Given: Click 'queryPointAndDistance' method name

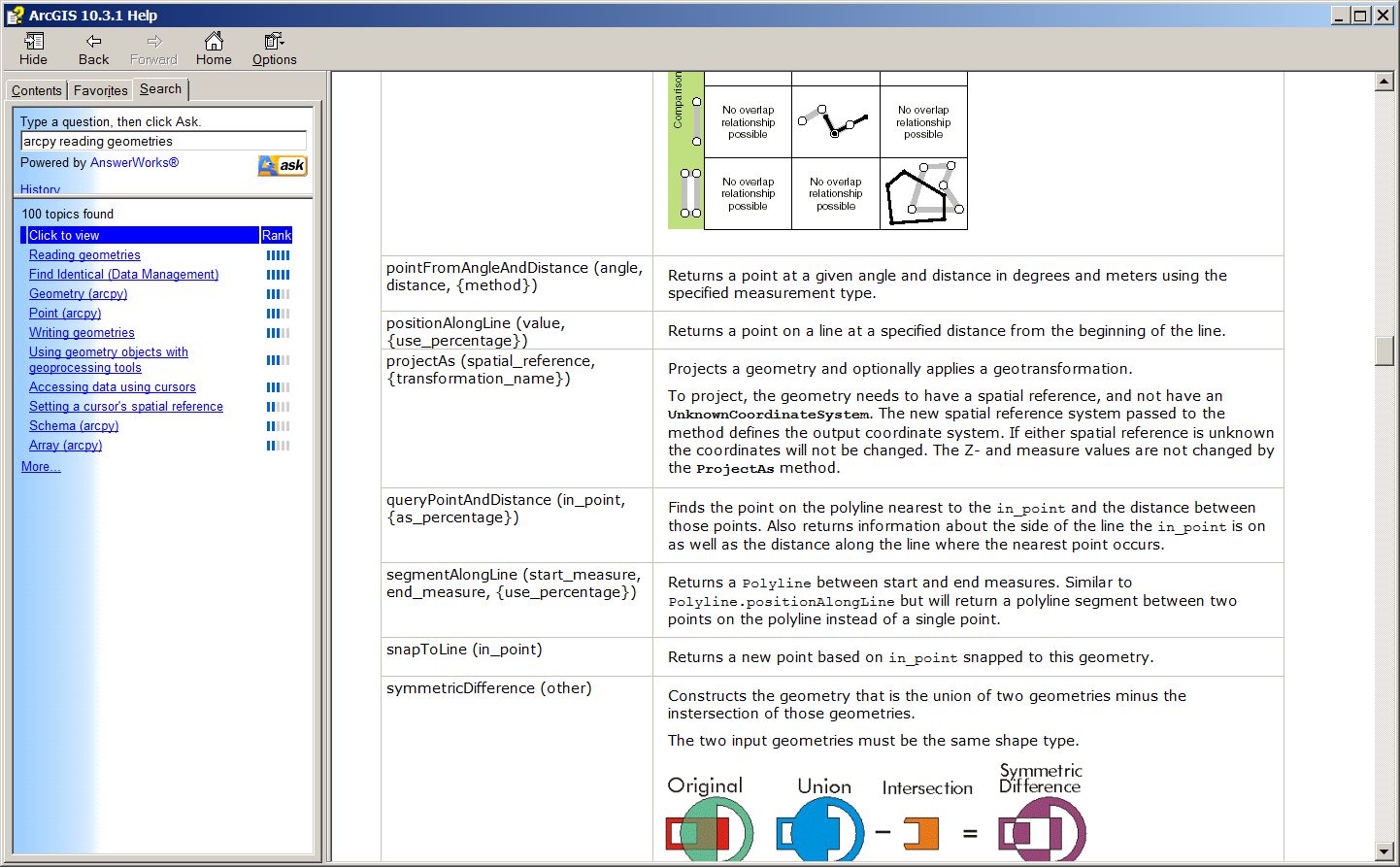Looking at the screenshot, I should point(469,500).
